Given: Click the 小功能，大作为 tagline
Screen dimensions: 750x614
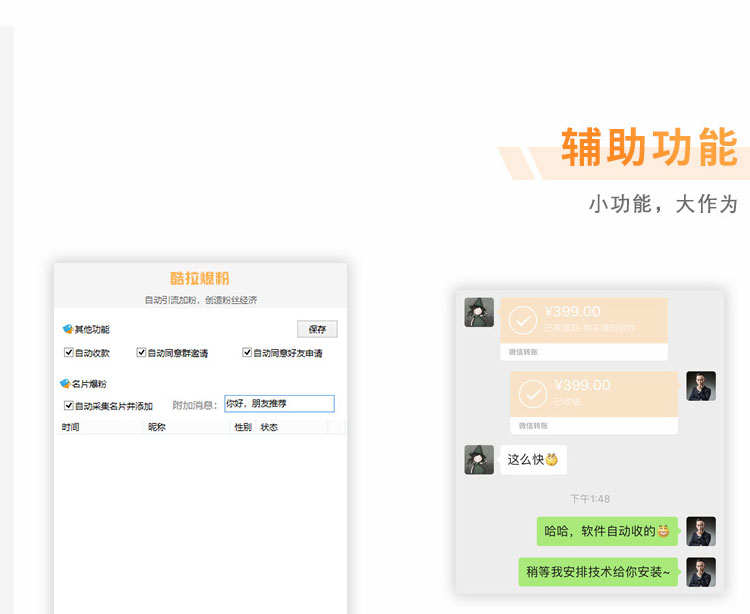Looking at the screenshot, I should click(663, 204).
